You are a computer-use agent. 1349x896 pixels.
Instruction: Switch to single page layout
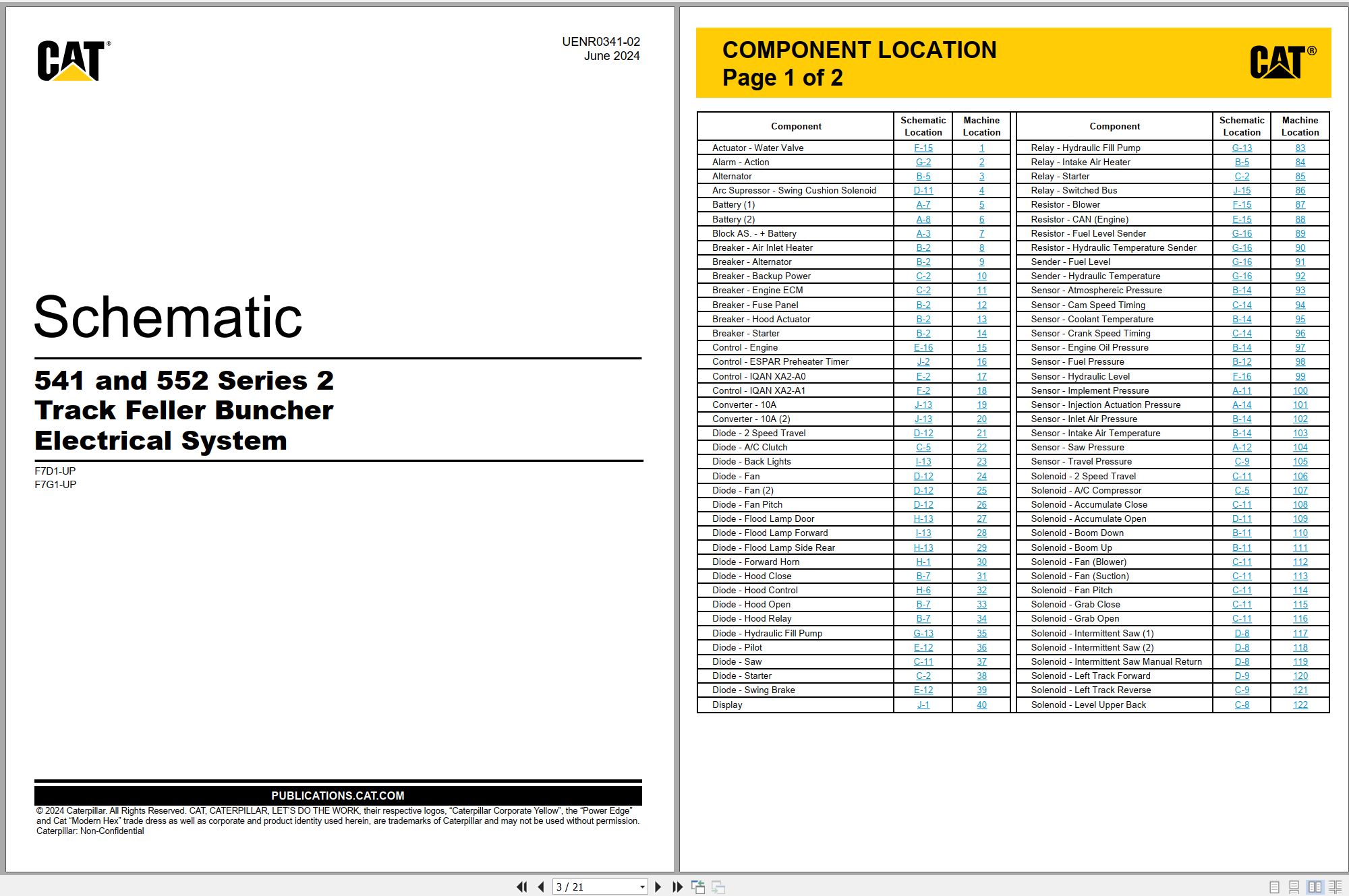click(x=1274, y=887)
